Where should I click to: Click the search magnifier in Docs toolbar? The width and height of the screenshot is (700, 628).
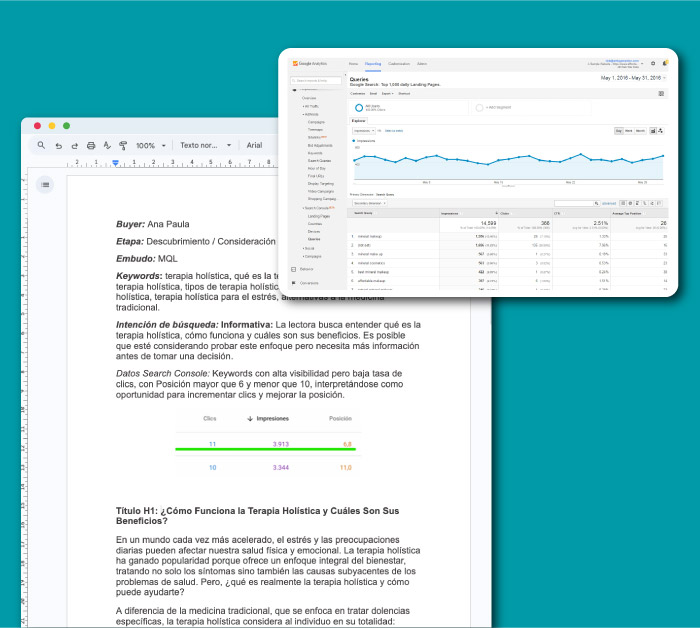pos(41,145)
